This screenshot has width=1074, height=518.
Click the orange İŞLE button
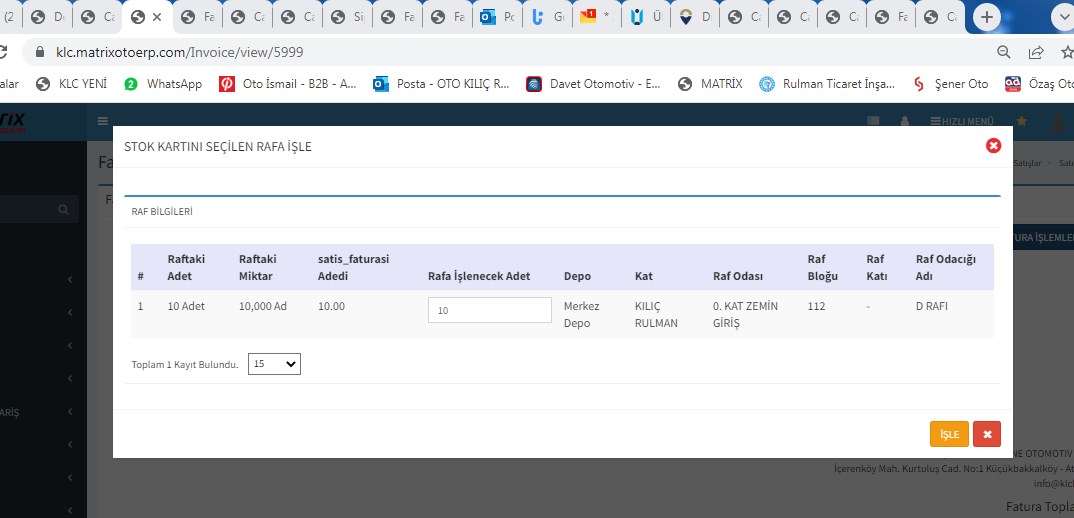coord(949,434)
